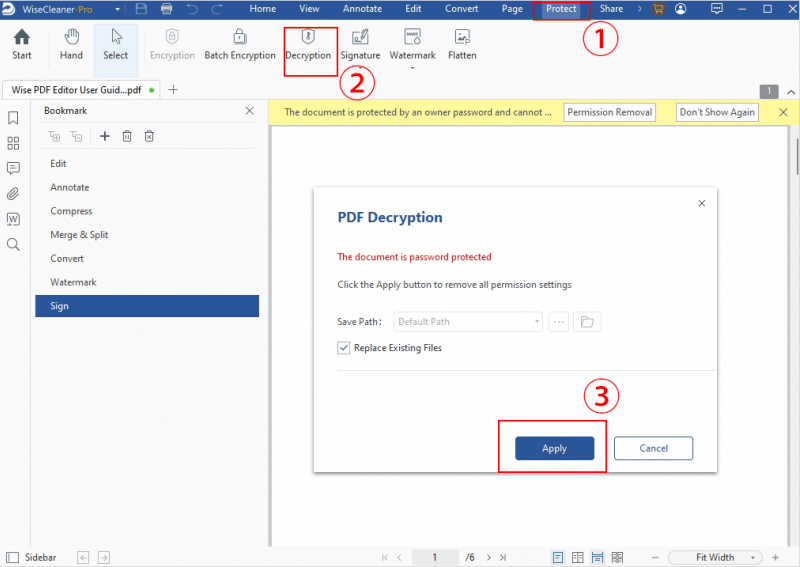Select the Sign bookmark
The width and height of the screenshot is (800, 567).
coord(147,306)
